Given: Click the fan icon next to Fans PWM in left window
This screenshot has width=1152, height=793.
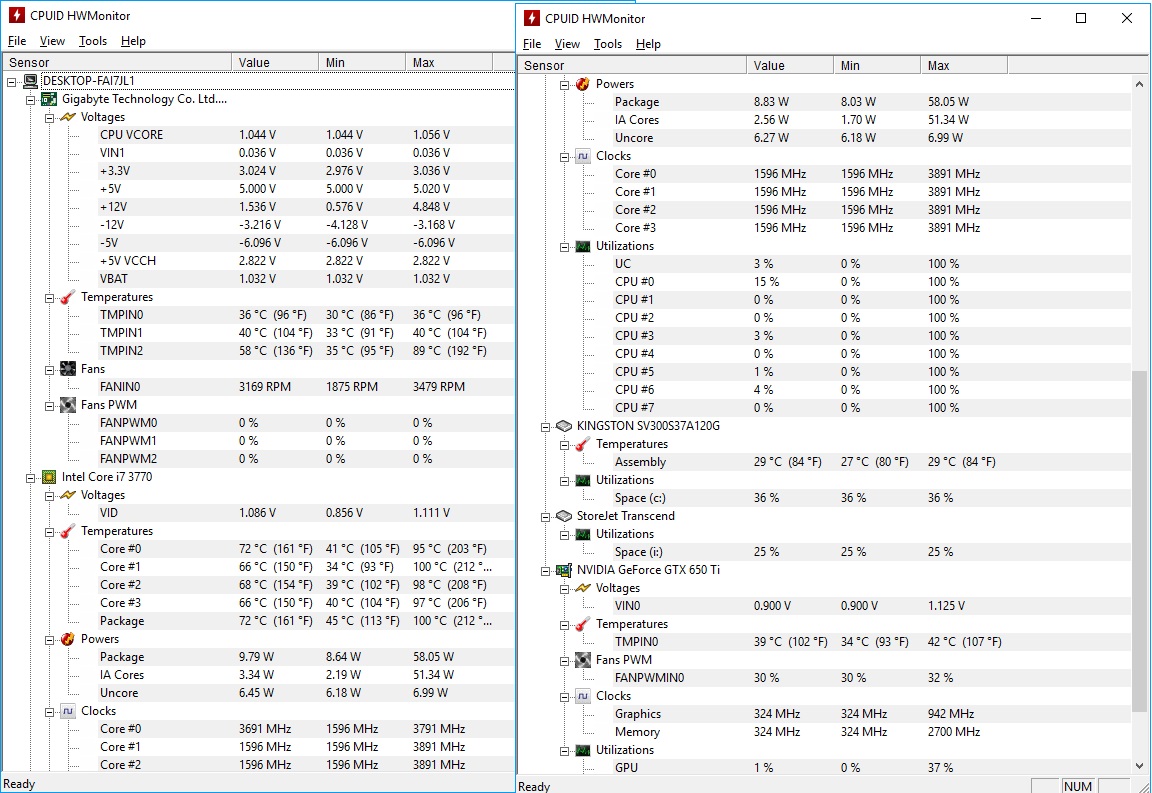Looking at the screenshot, I should (x=68, y=405).
